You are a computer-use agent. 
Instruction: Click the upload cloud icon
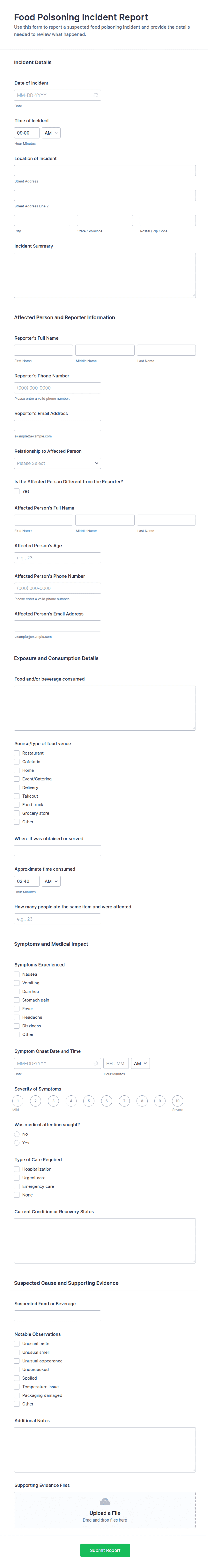click(x=105, y=1502)
